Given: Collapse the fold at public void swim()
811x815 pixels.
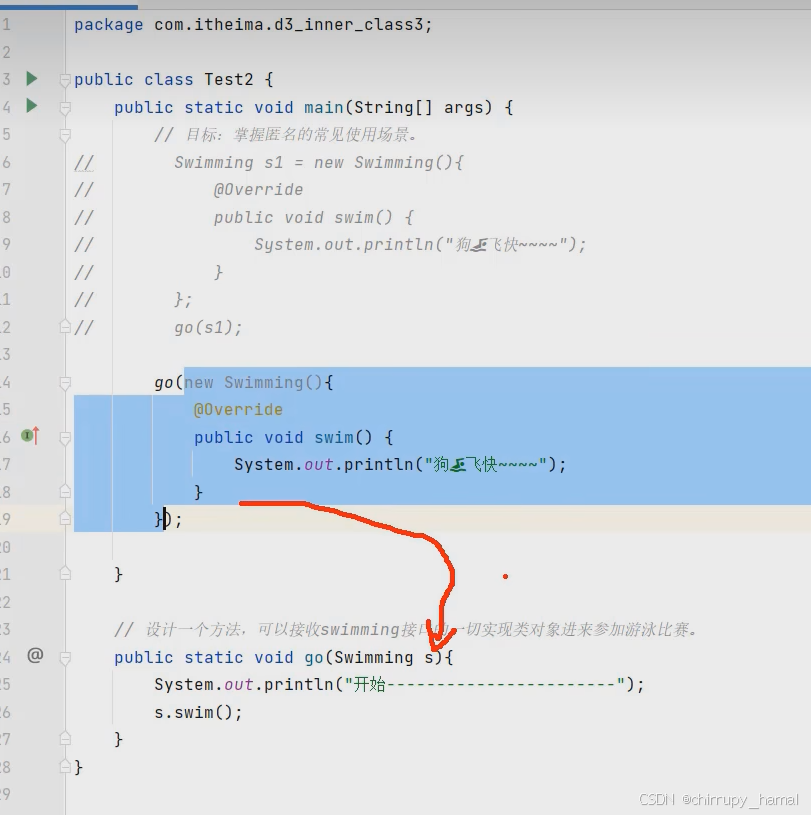Looking at the screenshot, I should click(65, 438).
